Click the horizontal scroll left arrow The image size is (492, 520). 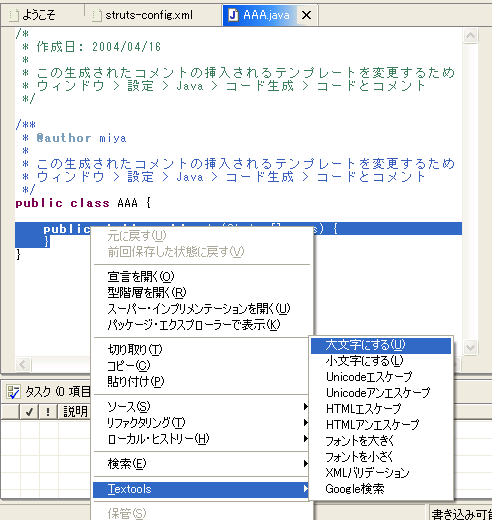pyautogui.click(x=23, y=364)
